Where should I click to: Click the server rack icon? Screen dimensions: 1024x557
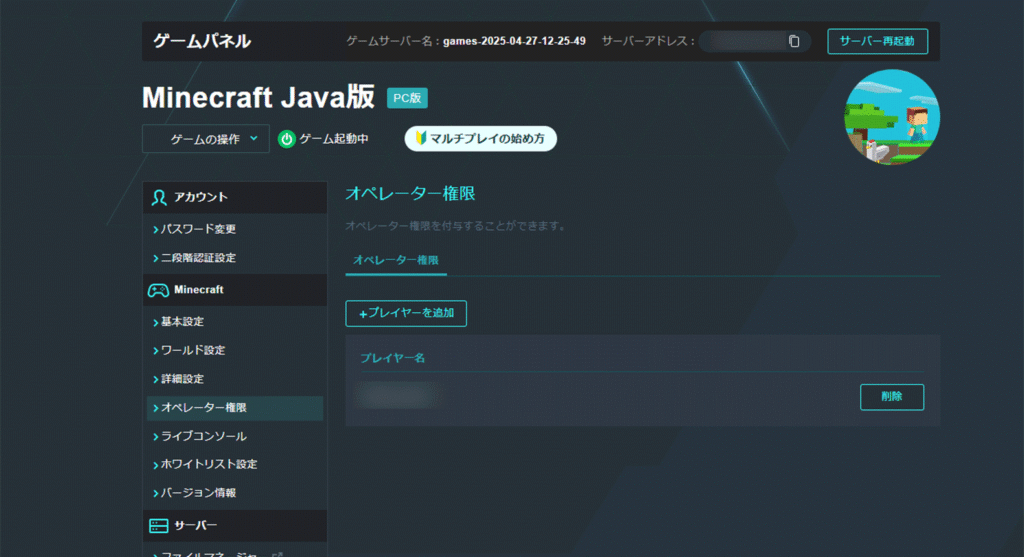tap(159, 526)
